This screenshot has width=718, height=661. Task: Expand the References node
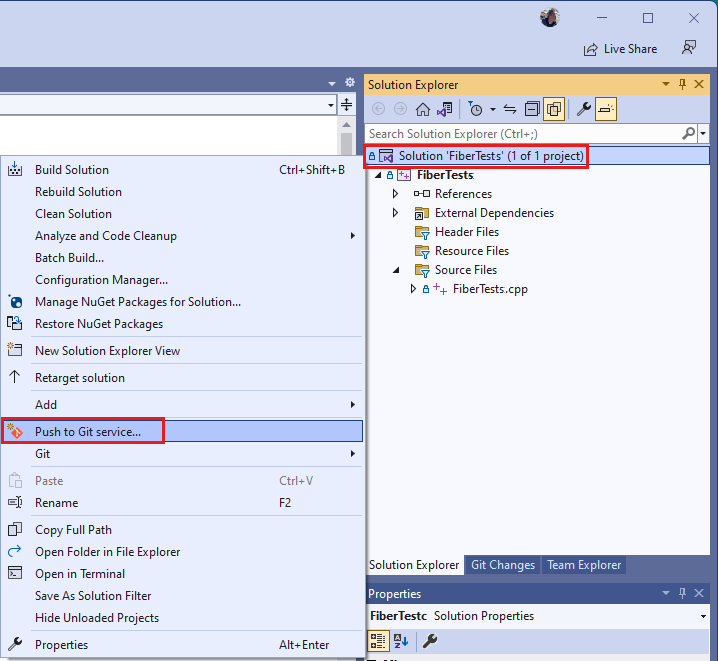coord(396,194)
